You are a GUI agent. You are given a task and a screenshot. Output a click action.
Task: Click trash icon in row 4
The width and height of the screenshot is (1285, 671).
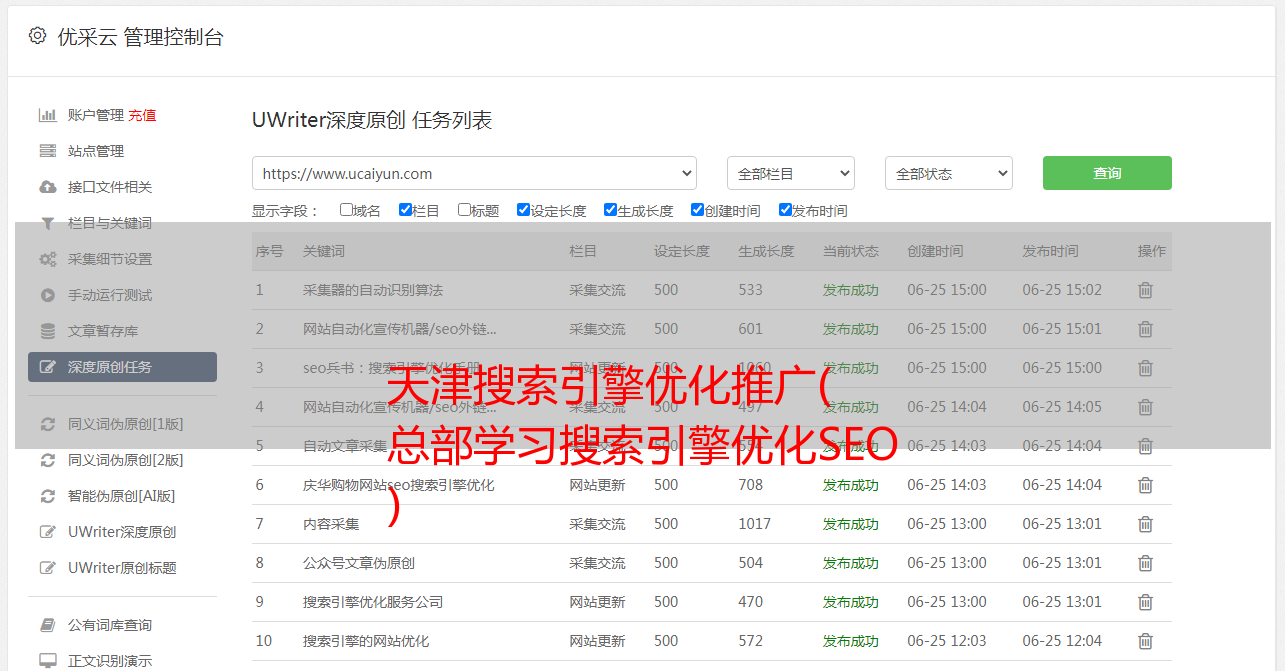coord(1145,407)
